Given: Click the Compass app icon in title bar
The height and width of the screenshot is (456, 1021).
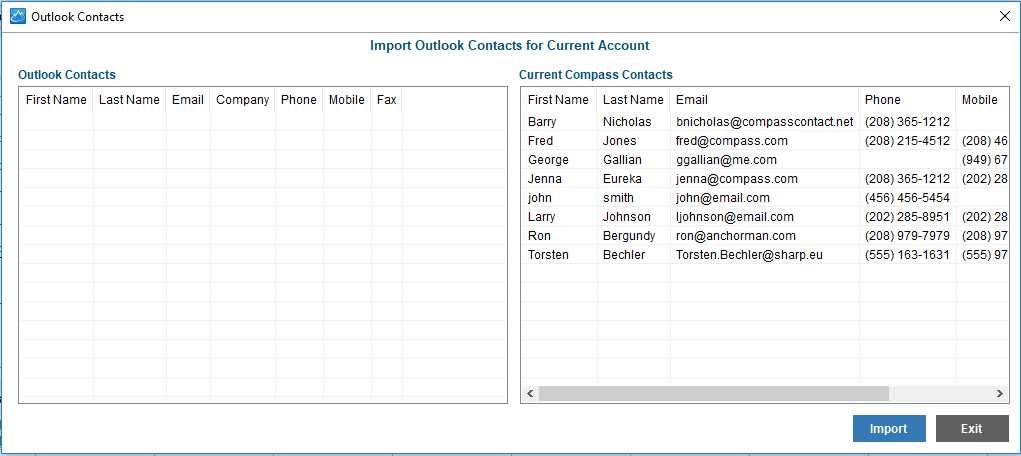Looking at the screenshot, I should pos(19,16).
